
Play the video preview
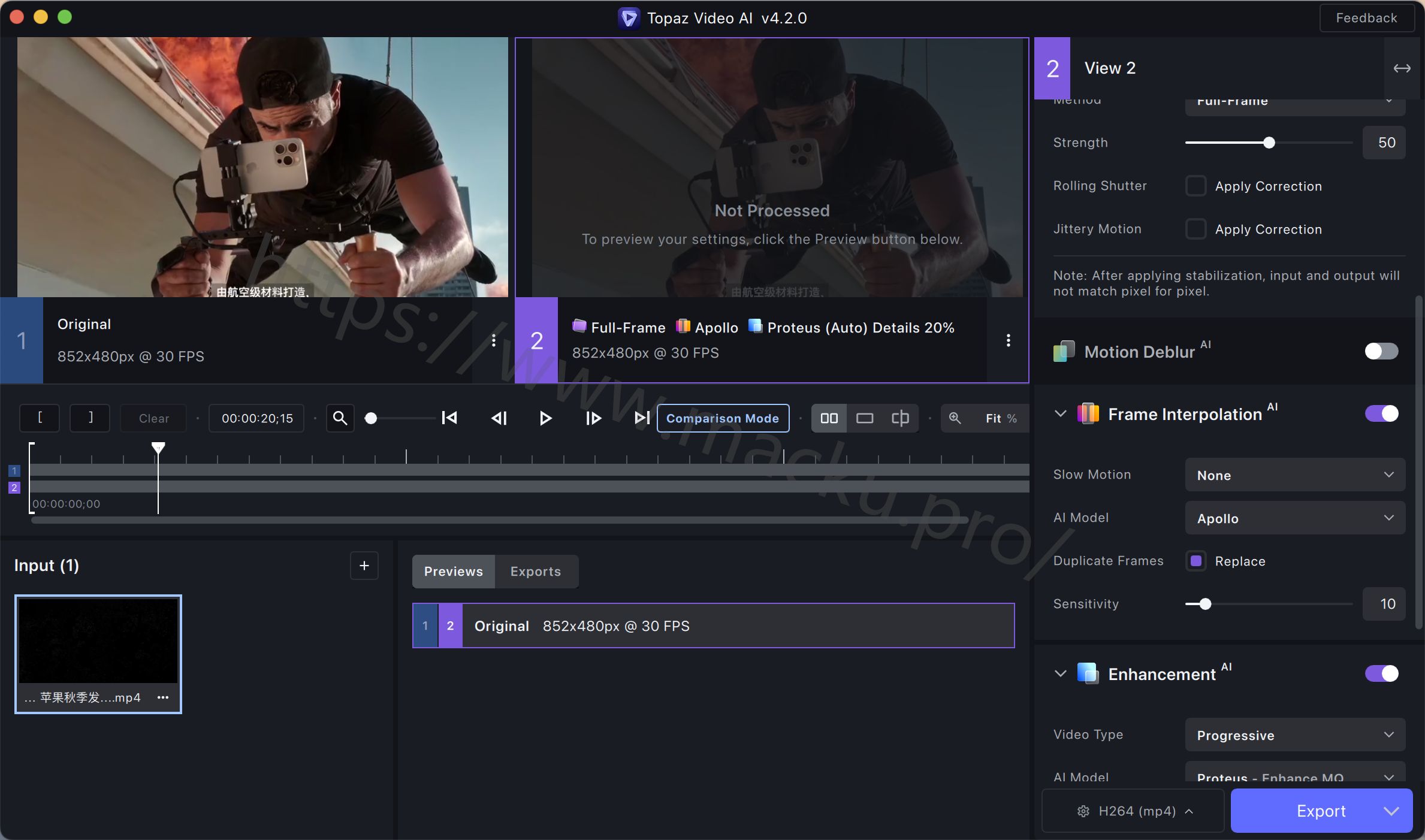545,418
